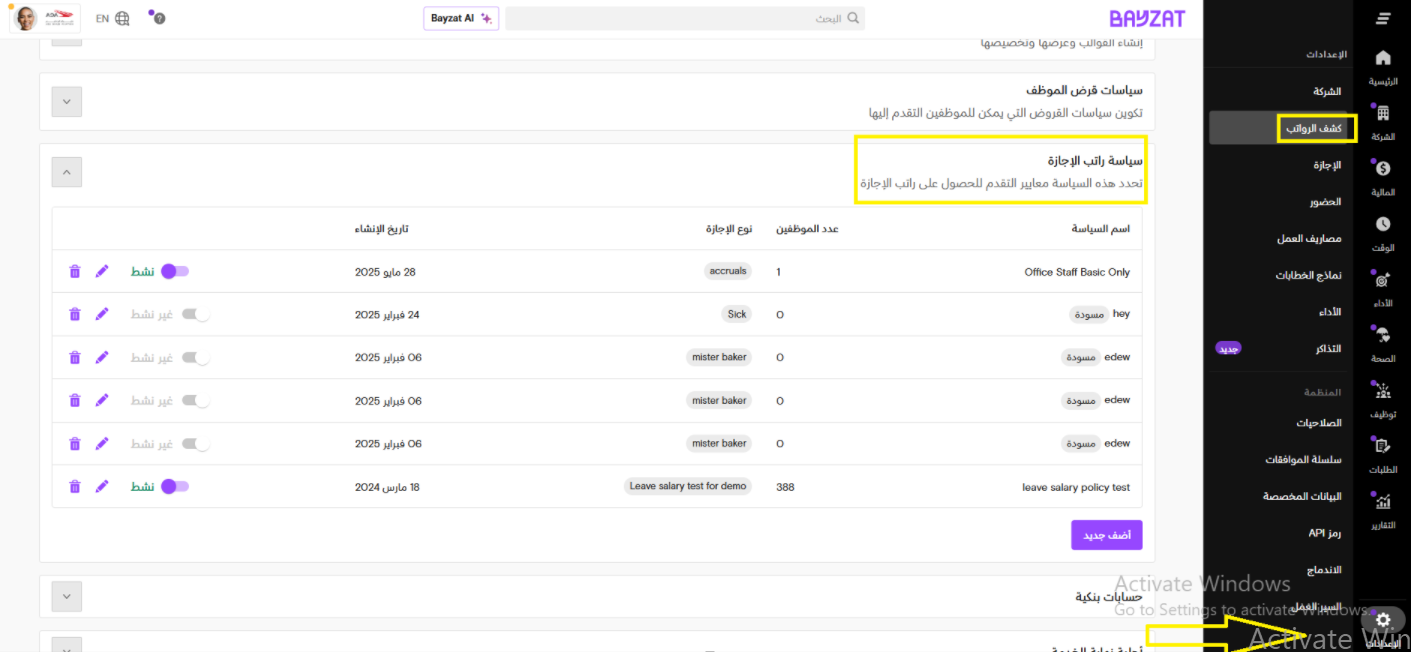Click the user avatar photo
Image resolution: width=1411 pixels, height=652 pixels.
tap(25, 18)
